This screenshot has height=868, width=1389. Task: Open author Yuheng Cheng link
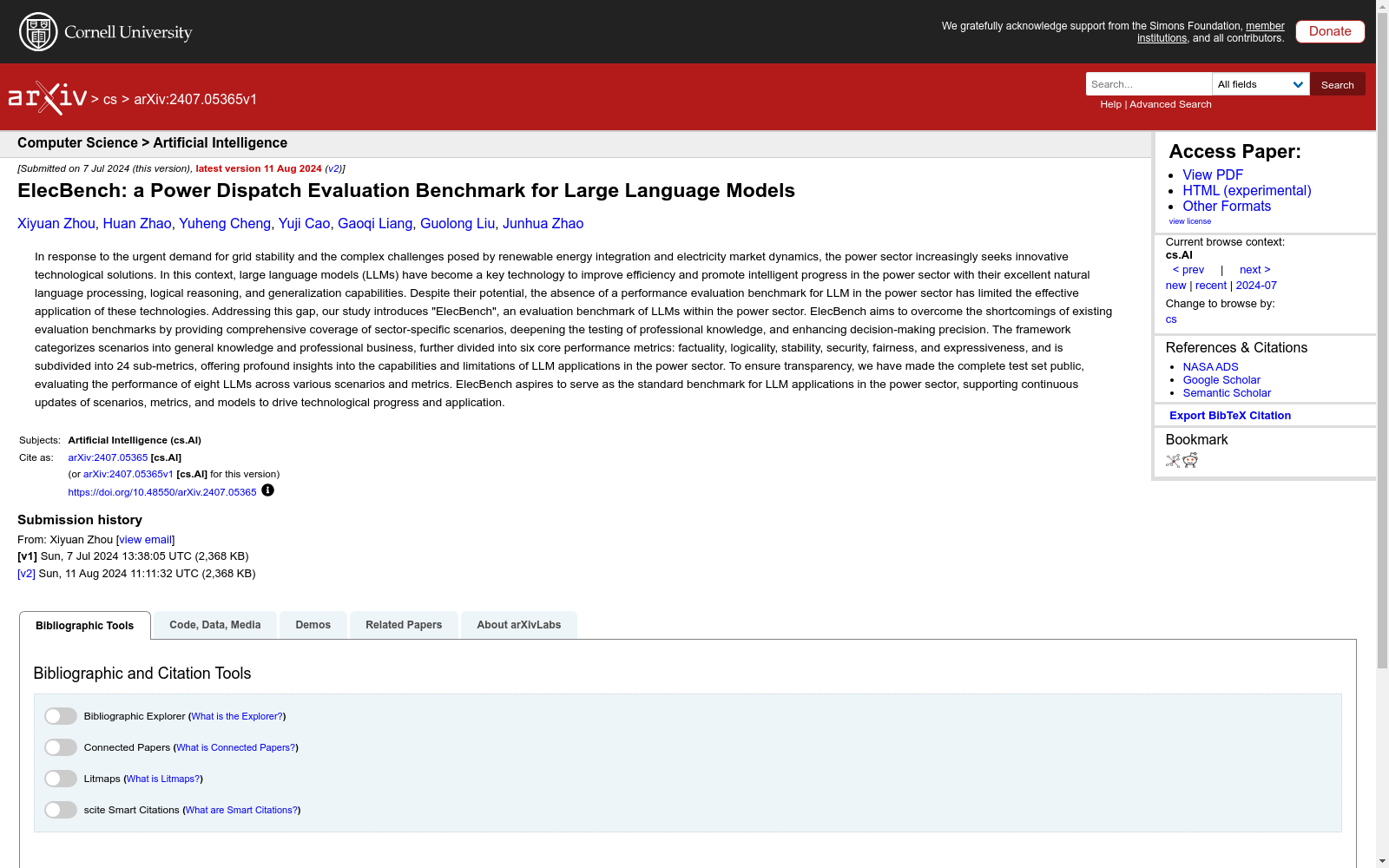pos(225,224)
